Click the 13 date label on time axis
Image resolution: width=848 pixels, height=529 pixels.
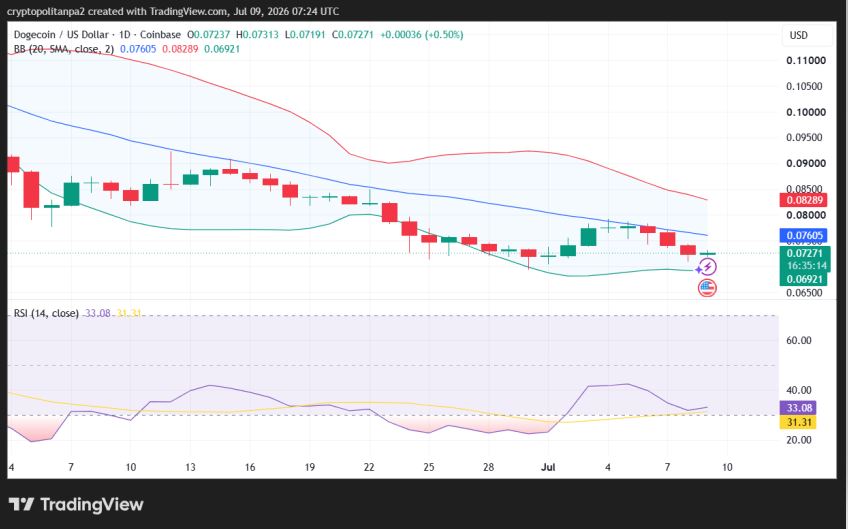point(190,467)
